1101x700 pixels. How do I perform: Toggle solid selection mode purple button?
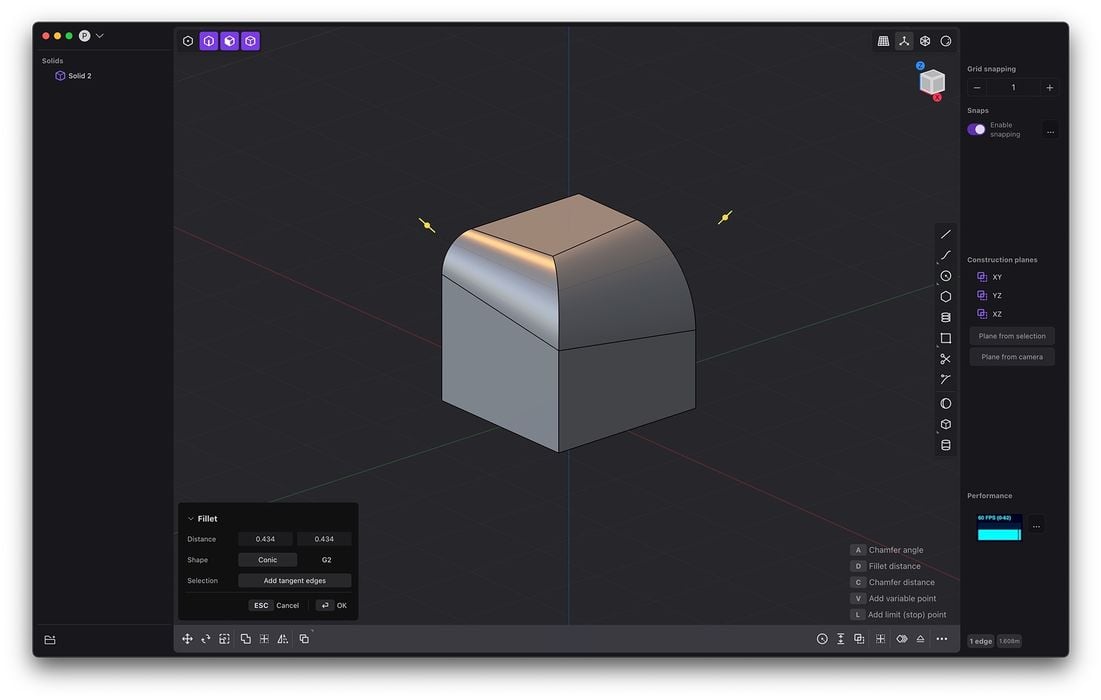pyautogui.click(x=250, y=41)
